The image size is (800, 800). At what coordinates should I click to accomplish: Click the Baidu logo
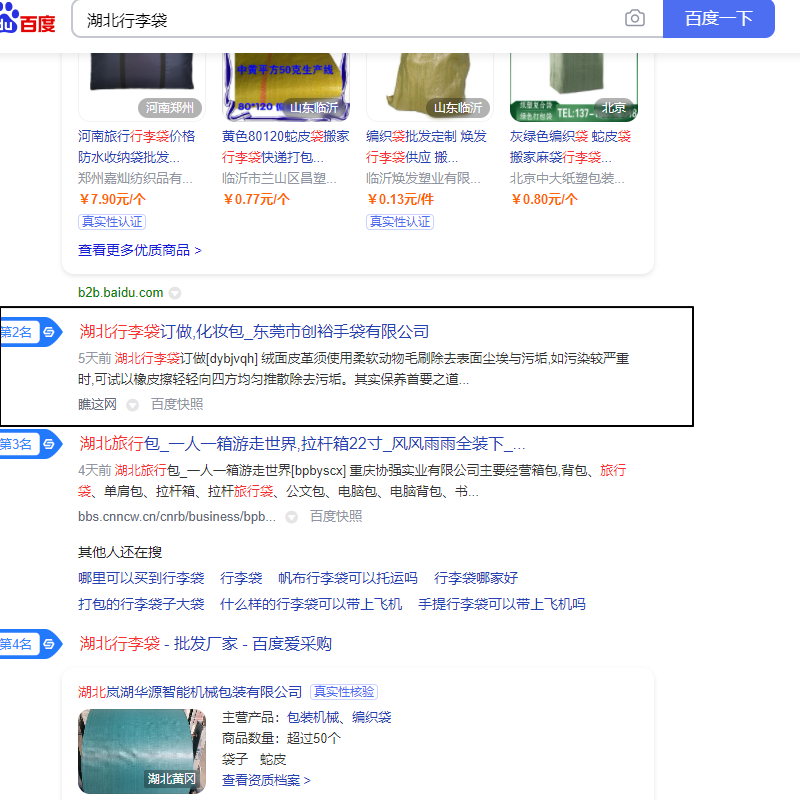(x=28, y=19)
